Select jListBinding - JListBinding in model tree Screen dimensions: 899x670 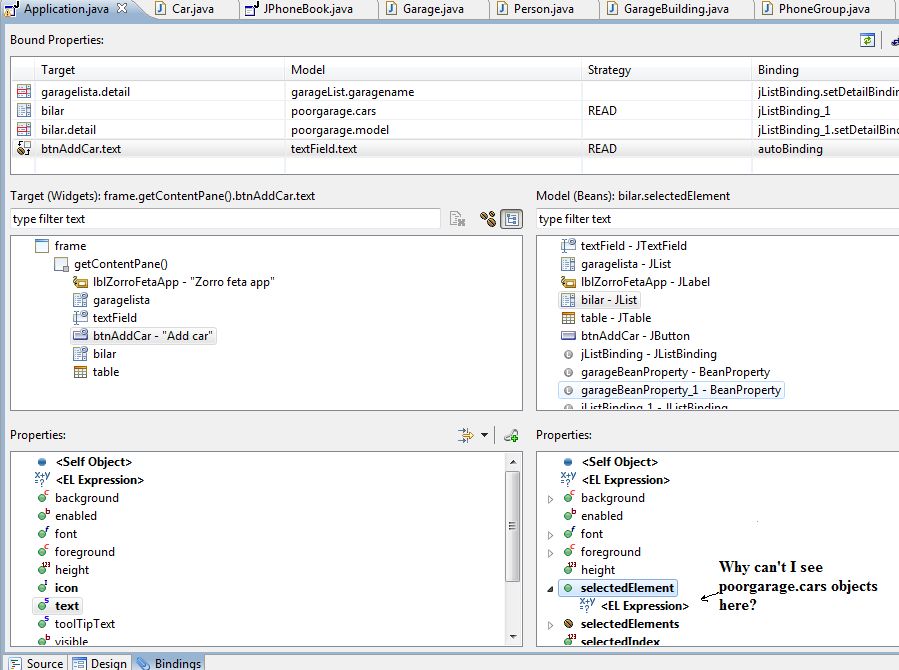(648, 354)
